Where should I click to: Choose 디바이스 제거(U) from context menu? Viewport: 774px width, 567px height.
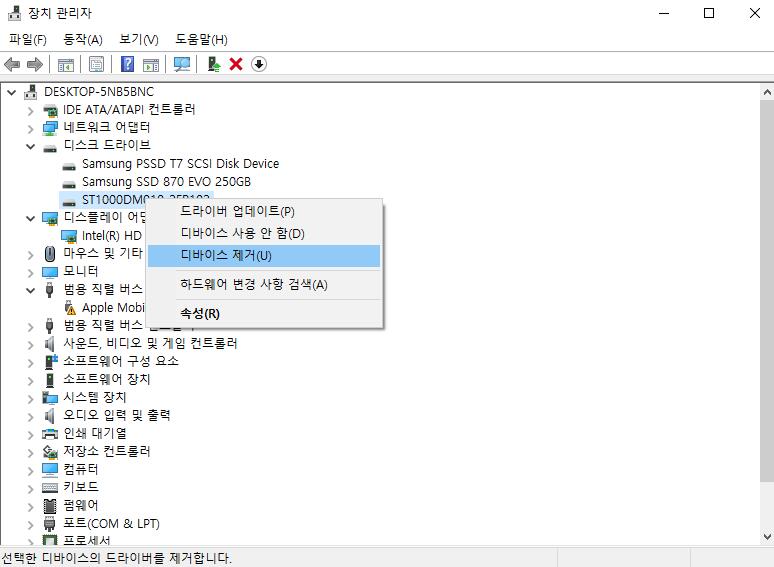(x=264, y=256)
